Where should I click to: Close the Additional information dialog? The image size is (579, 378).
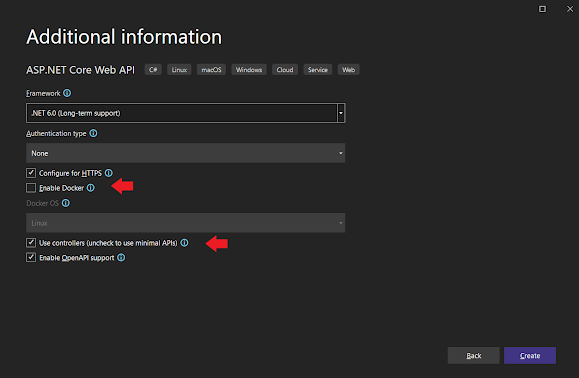[x=570, y=9]
